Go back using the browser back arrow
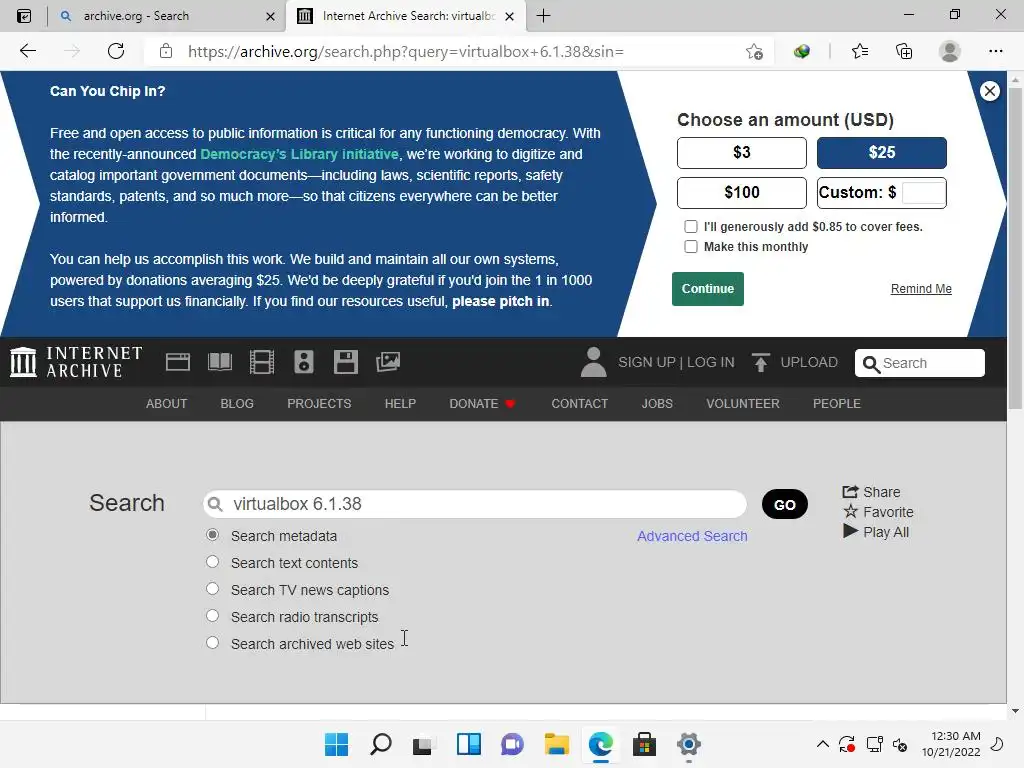This screenshot has width=1024, height=768. 27,51
